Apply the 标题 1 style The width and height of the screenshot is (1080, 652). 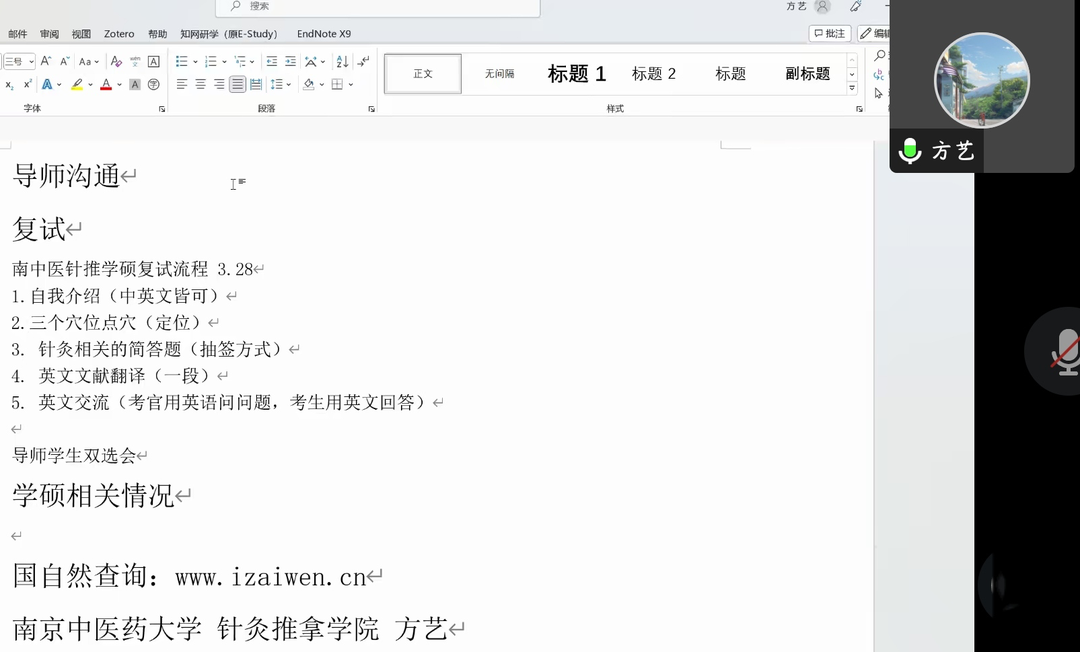[577, 74]
